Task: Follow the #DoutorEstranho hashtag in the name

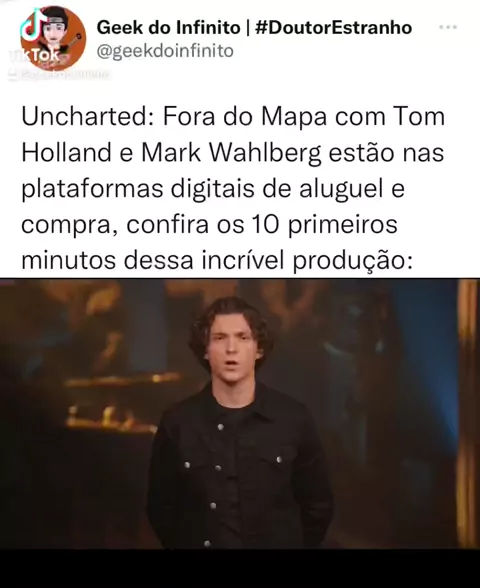Action: (333, 27)
